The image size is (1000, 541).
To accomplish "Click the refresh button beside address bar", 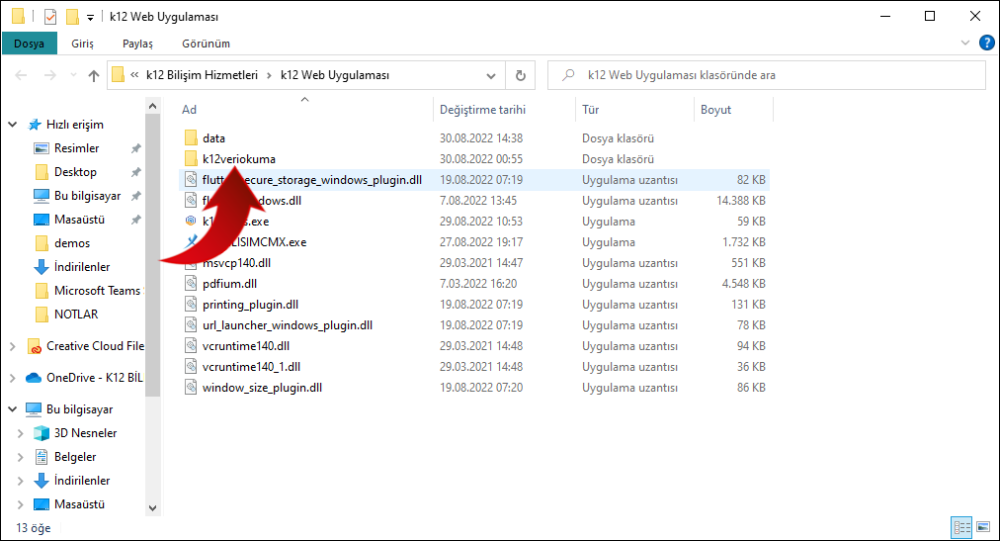I will tap(520, 75).
